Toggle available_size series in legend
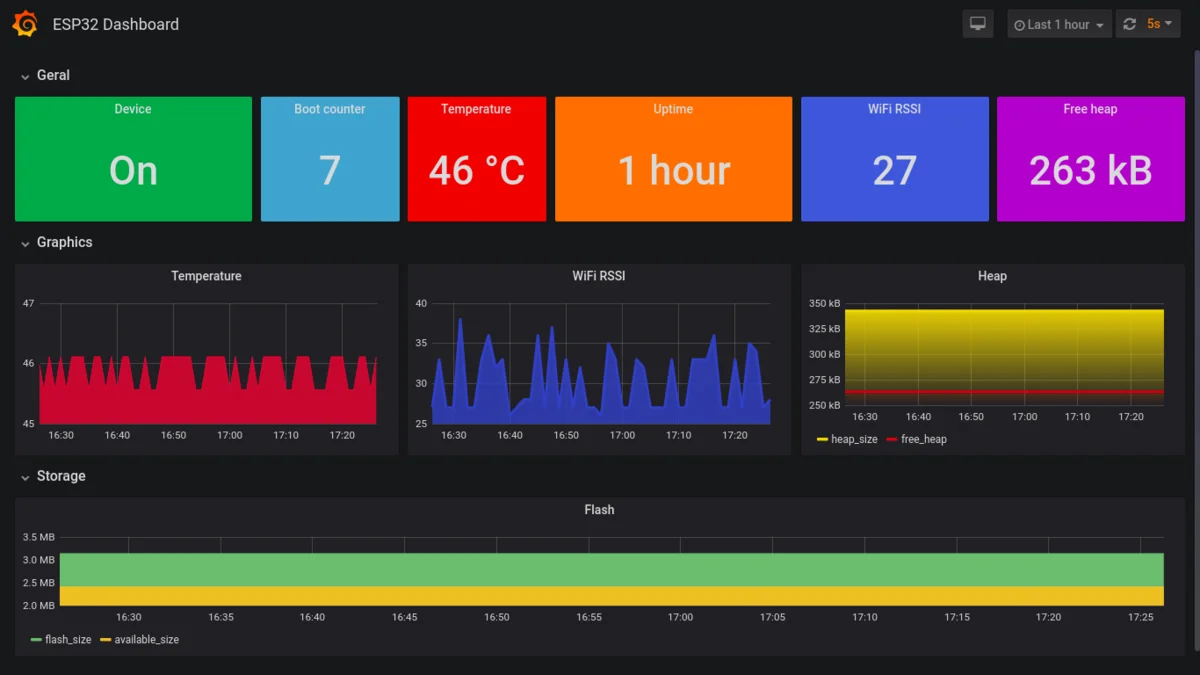1200x675 pixels. tap(146, 639)
